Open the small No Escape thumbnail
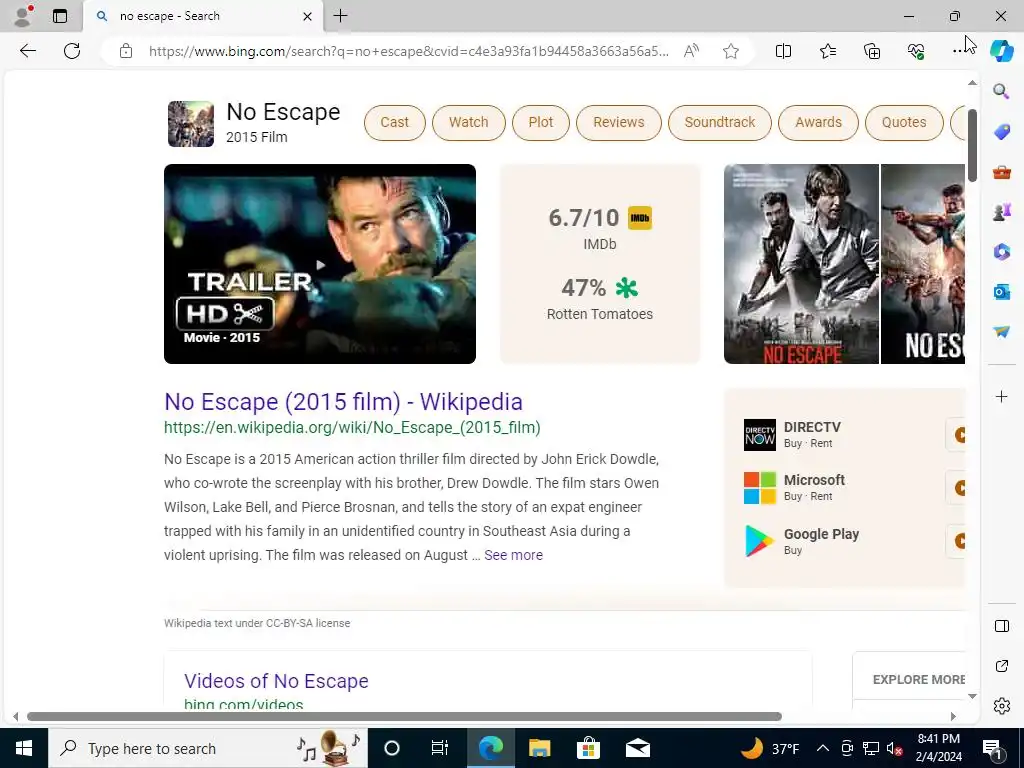 click(x=191, y=123)
